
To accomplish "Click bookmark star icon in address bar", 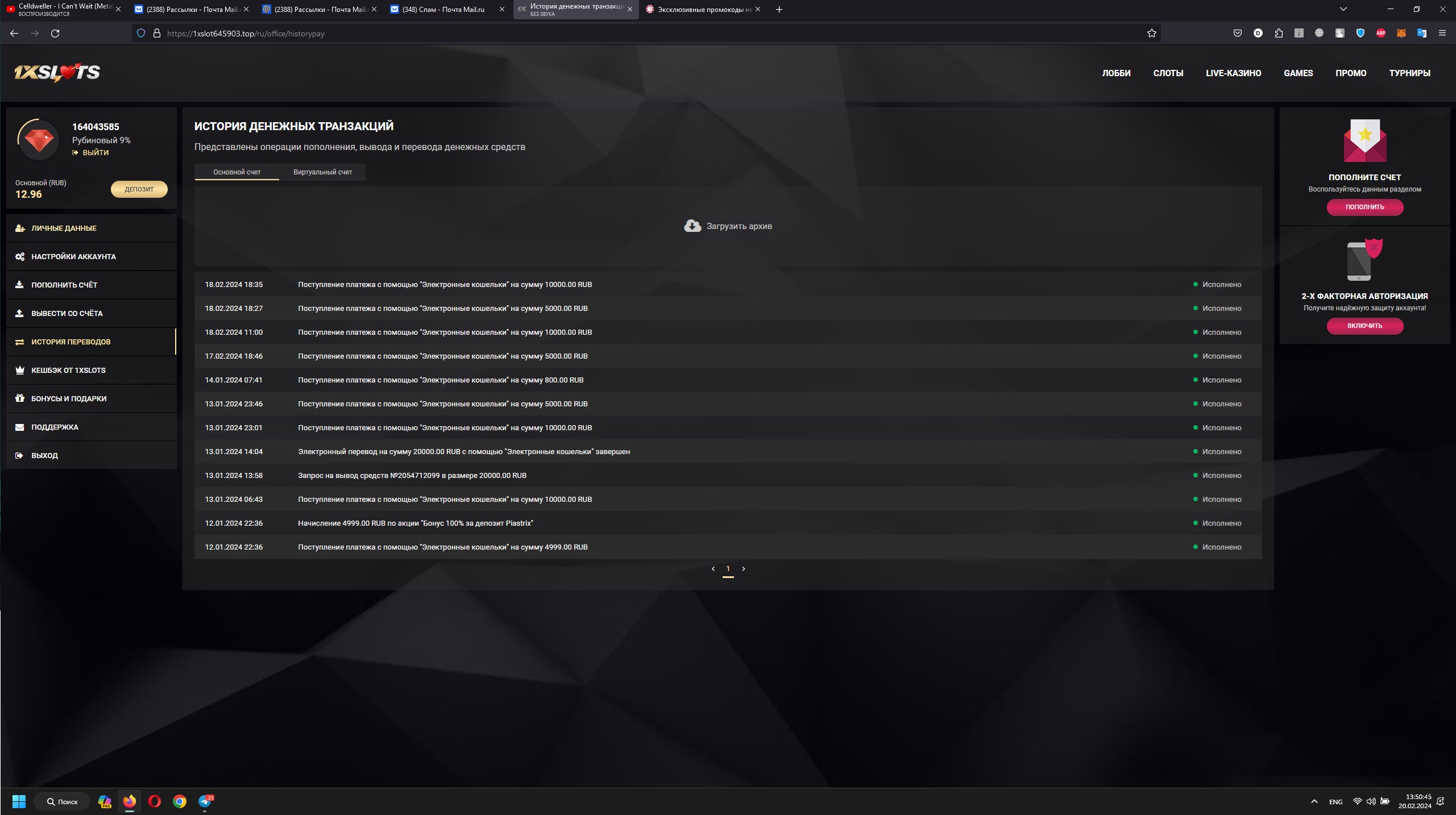I will [x=1151, y=34].
